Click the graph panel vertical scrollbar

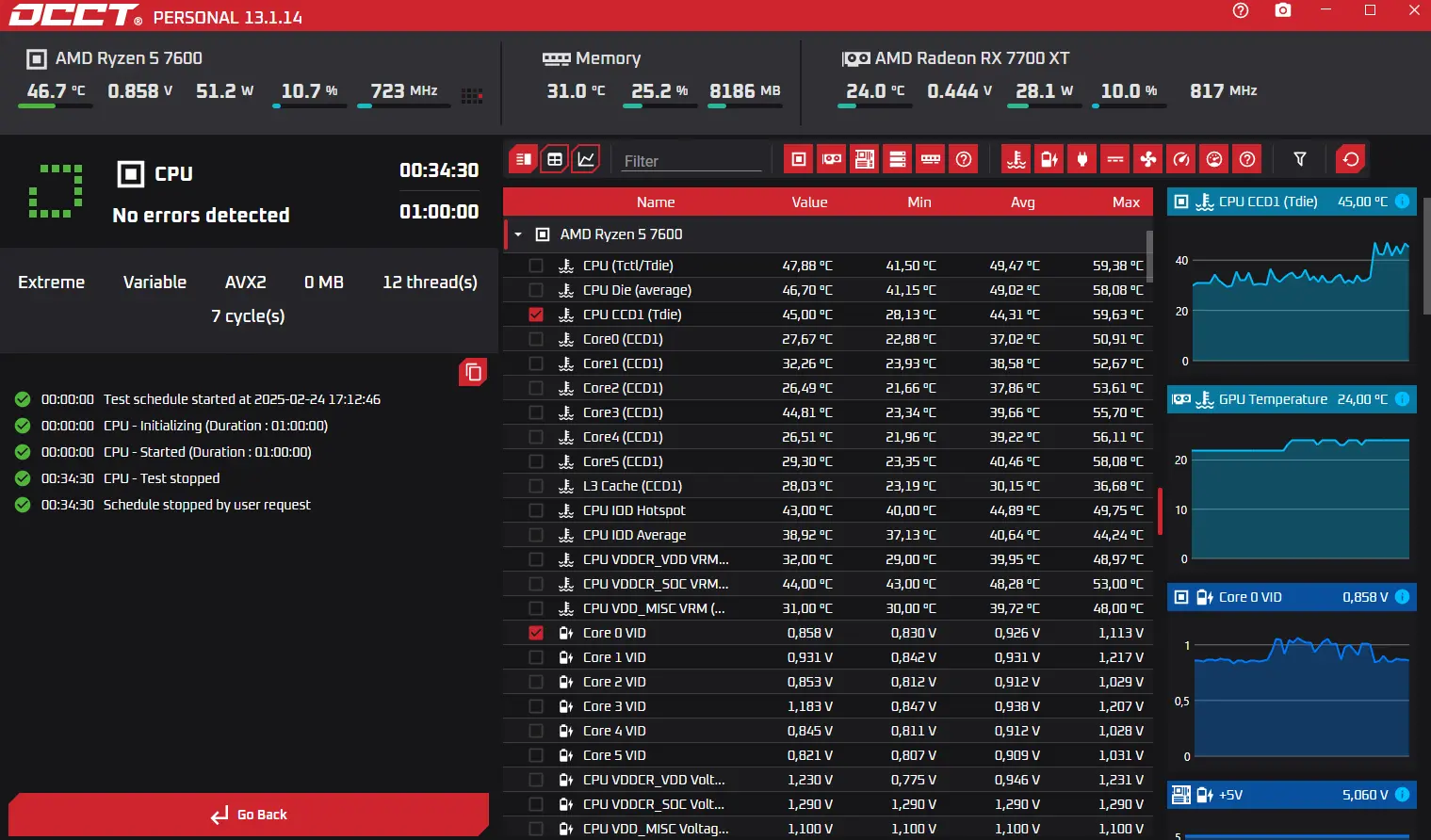(x=1426, y=254)
